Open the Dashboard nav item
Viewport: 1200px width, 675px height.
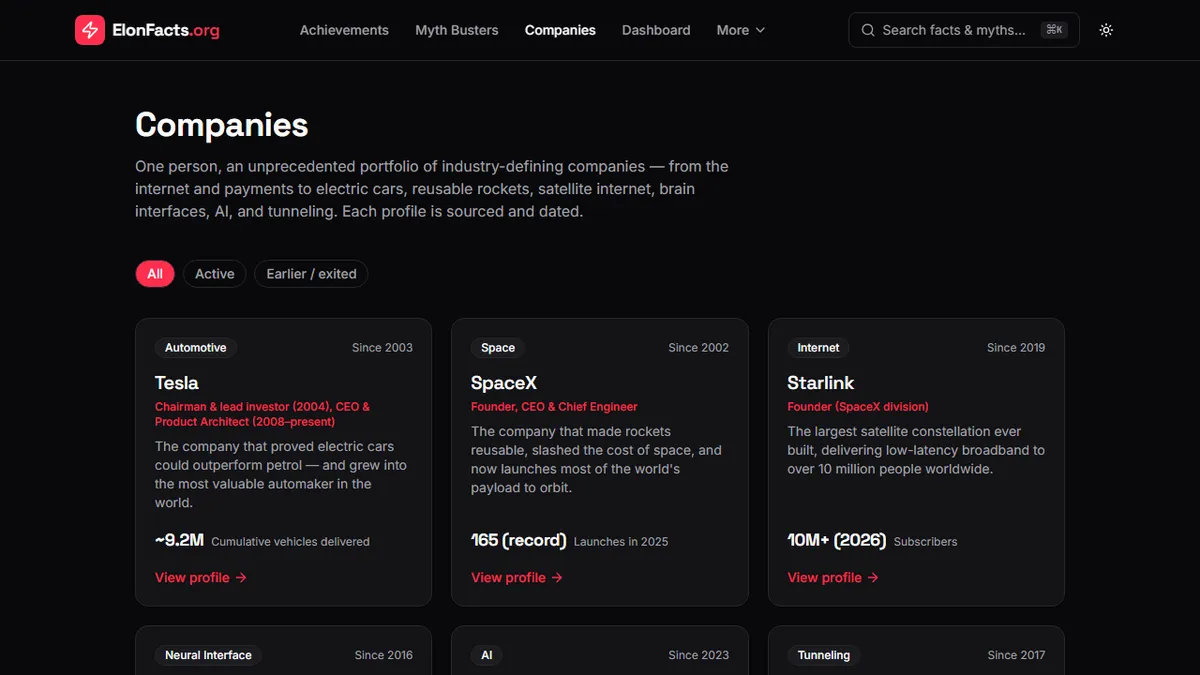point(656,30)
